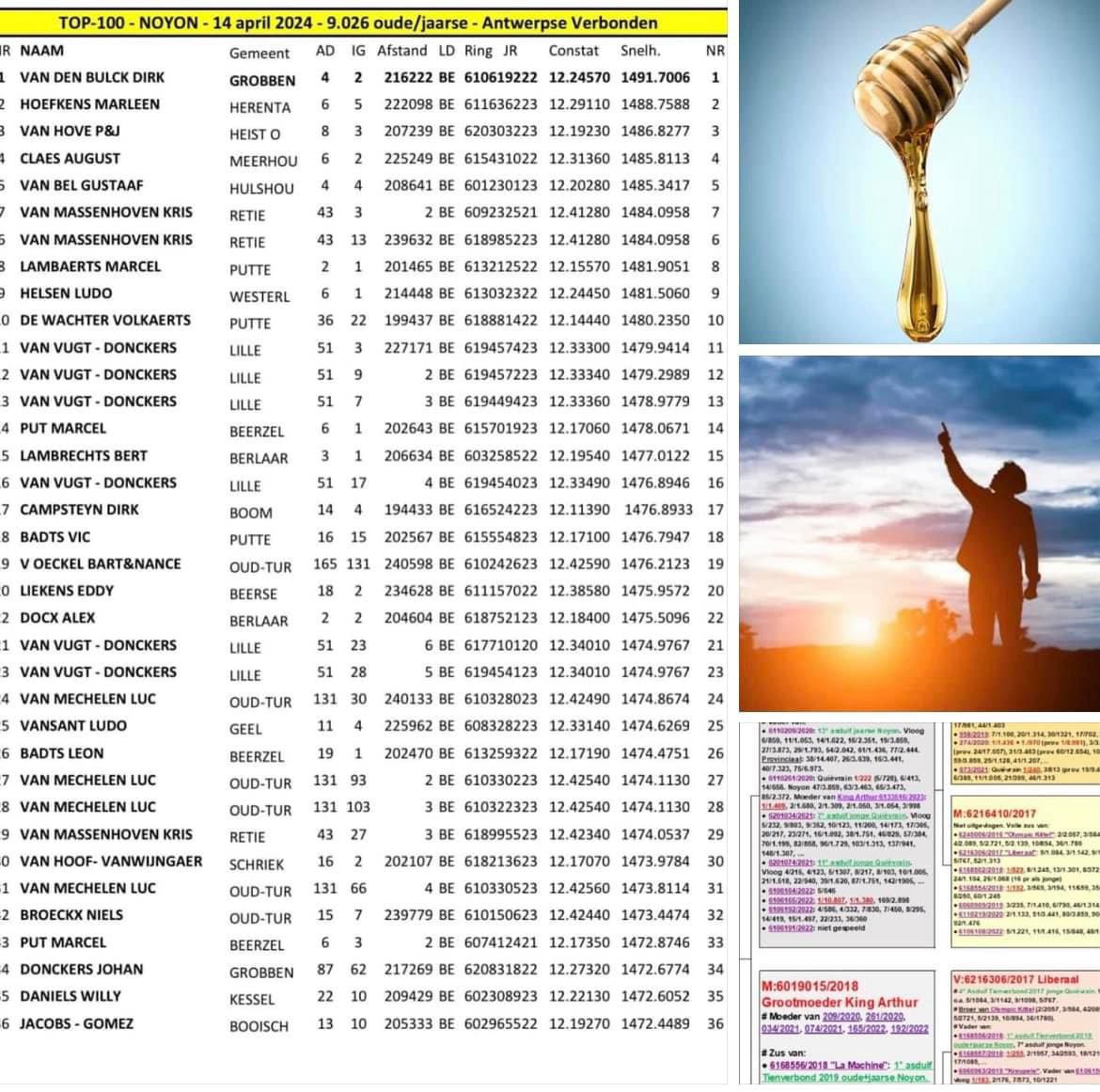Click the clocking time 12.11390

point(579,510)
